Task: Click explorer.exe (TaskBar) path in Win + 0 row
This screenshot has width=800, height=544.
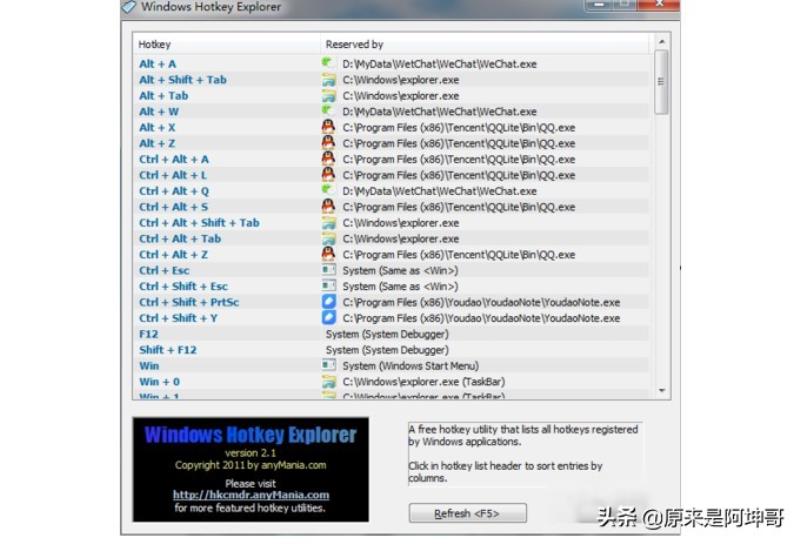Action: (424, 381)
